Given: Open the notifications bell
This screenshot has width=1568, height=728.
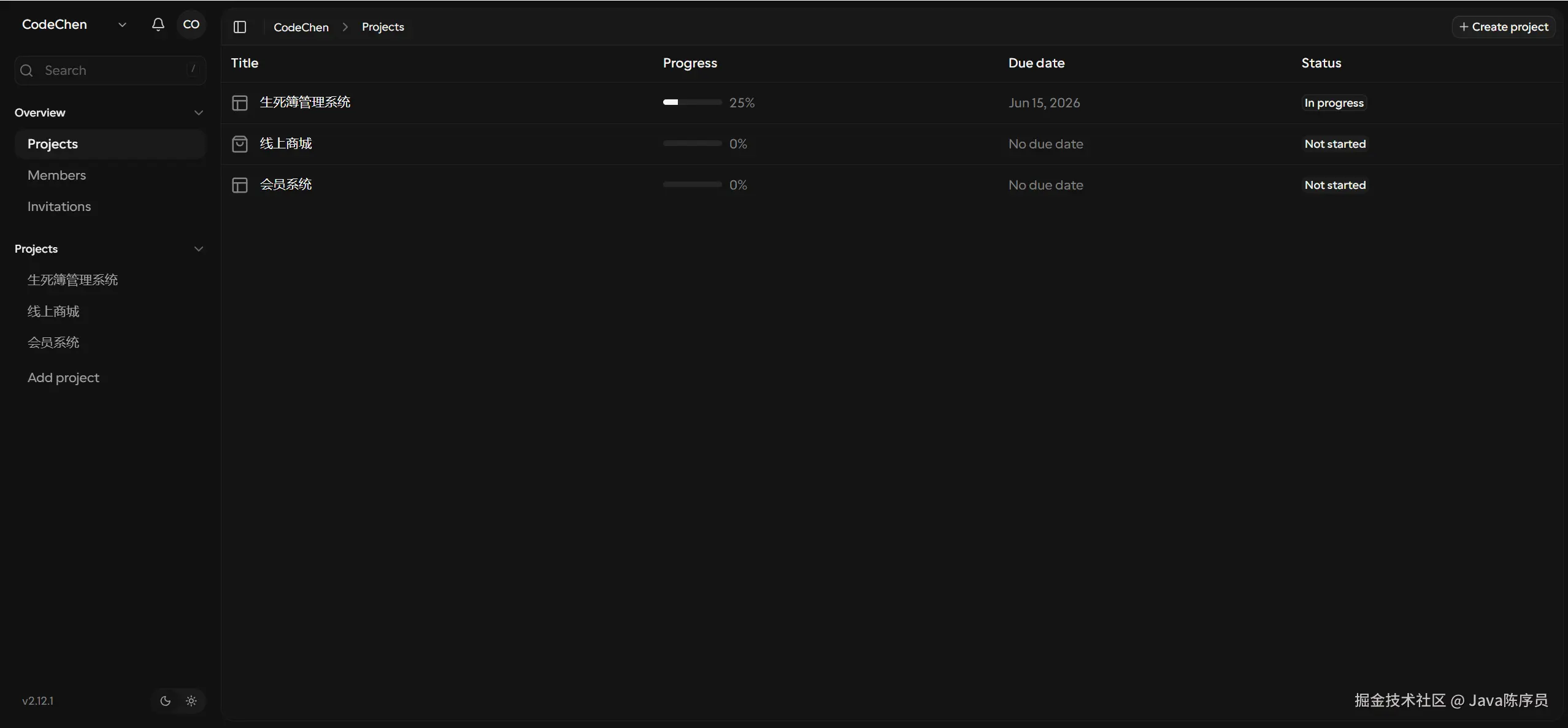Looking at the screenshot, I should pos(158,25).
